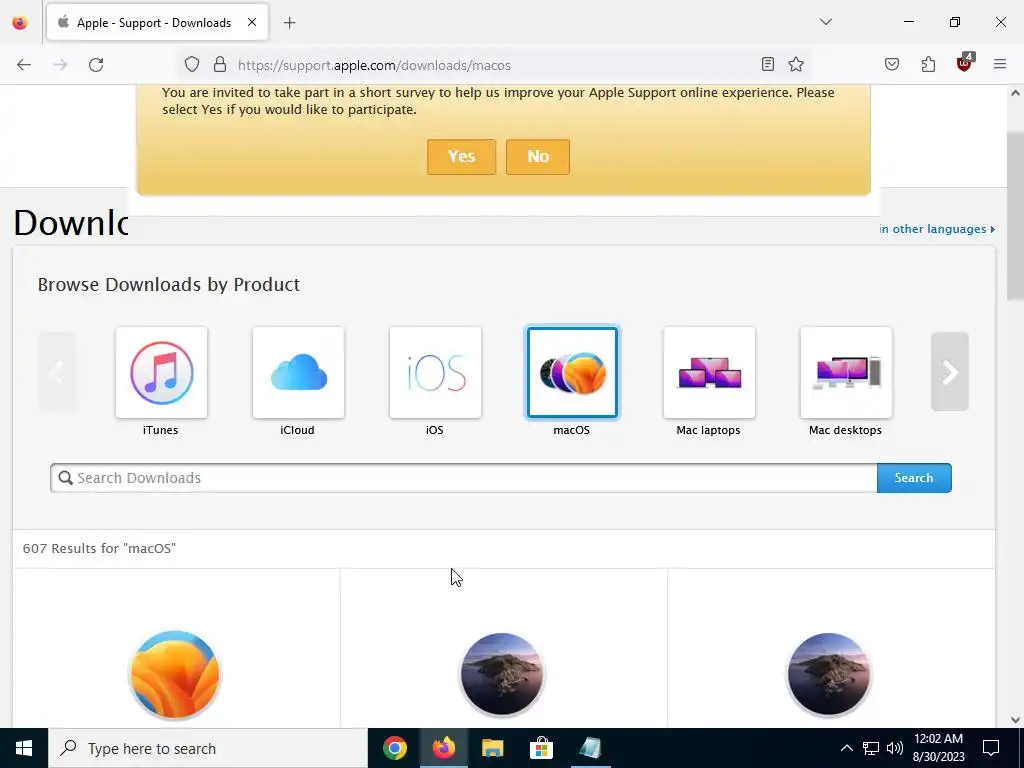Click the address bar URL

tap(374, 65)
